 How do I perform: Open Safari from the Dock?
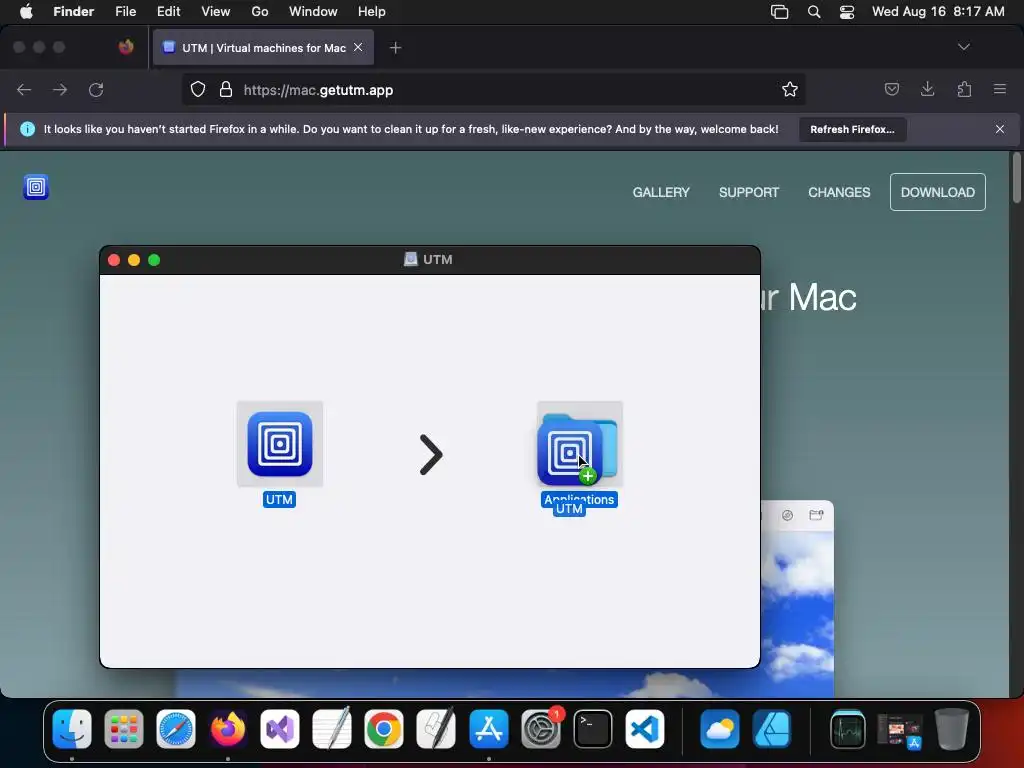point(176,728)
